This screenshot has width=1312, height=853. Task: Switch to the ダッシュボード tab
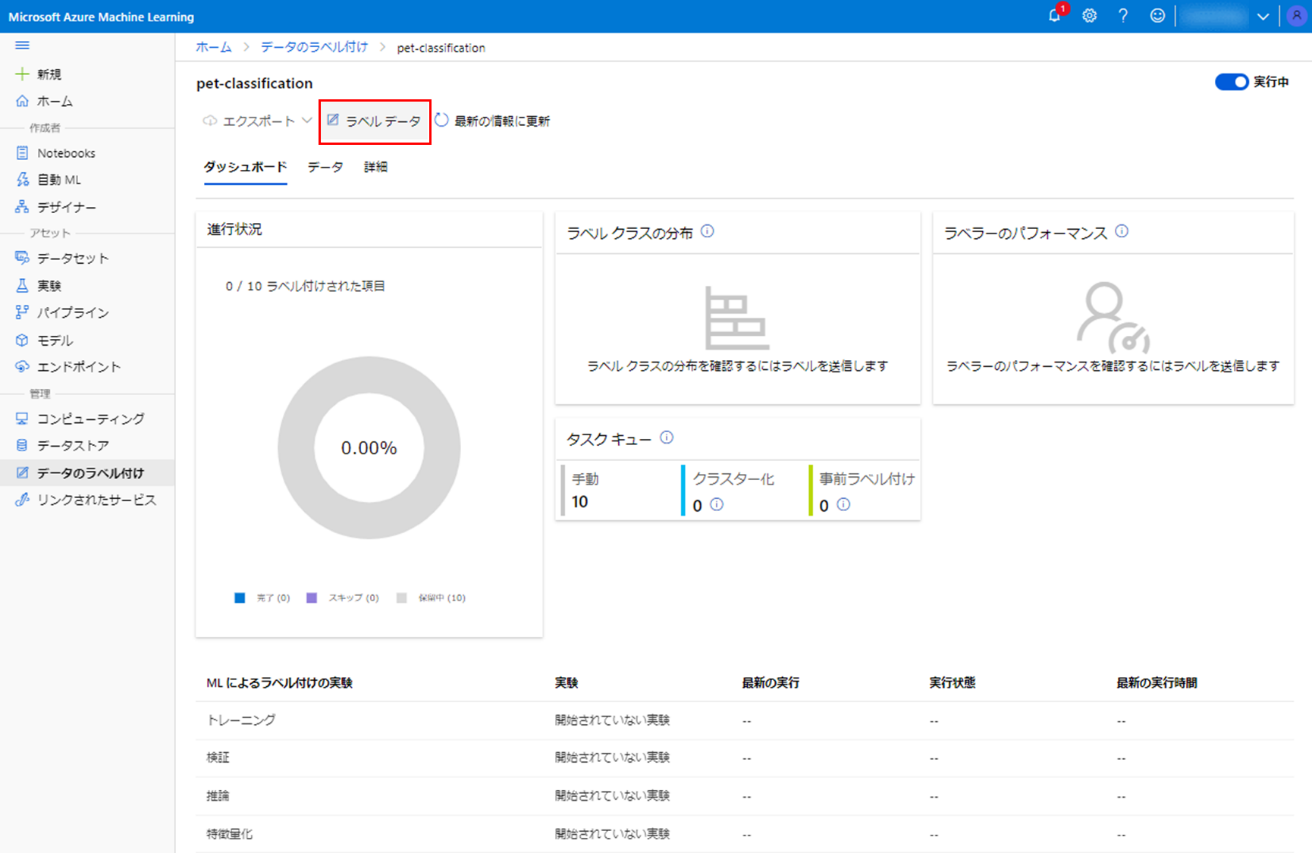coord(245,167)
